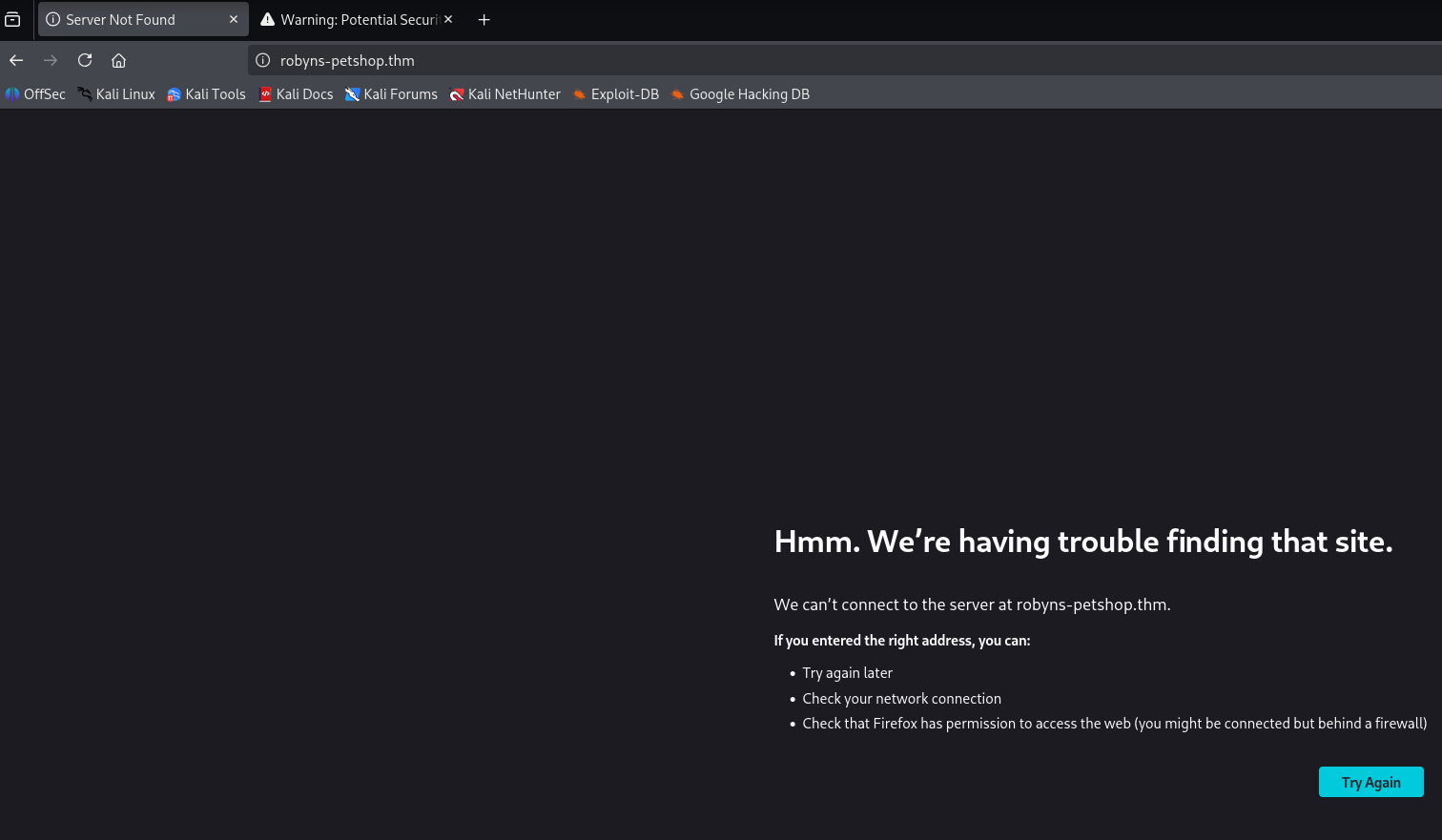This screenshot has width=1442, height=840.
Task: Open the Kali Linux bookmark
Action: [116, 94]
